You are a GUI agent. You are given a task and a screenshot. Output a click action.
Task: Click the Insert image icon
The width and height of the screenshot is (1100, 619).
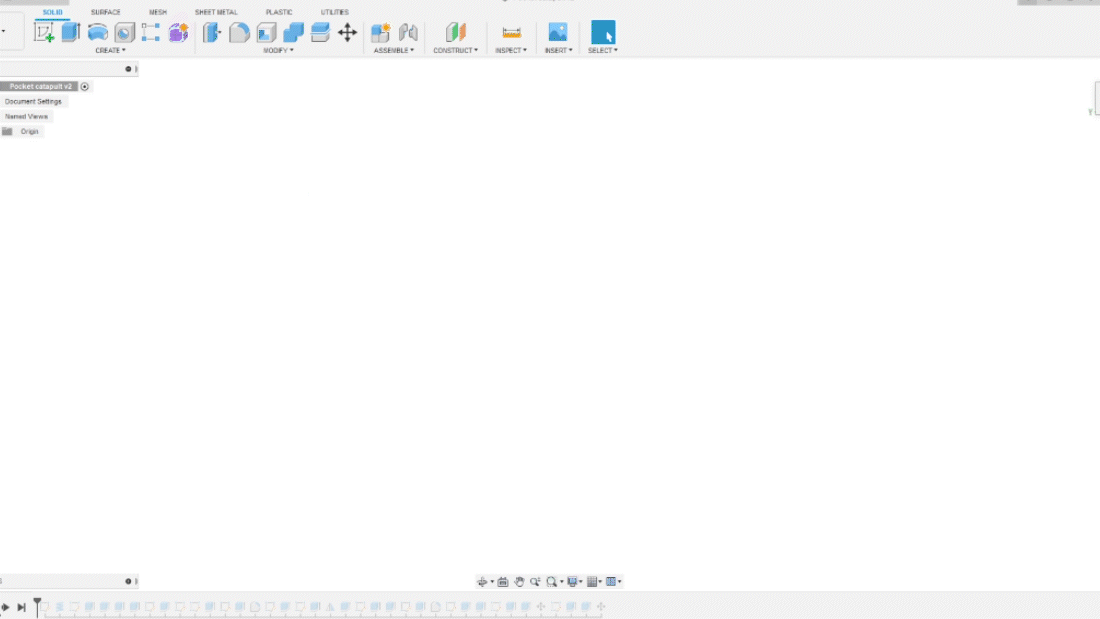click(558, 32)
